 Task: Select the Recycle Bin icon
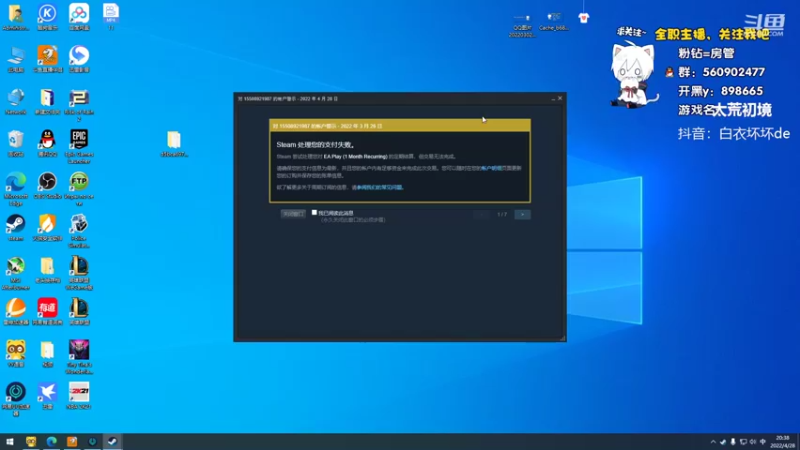[16, 143]
